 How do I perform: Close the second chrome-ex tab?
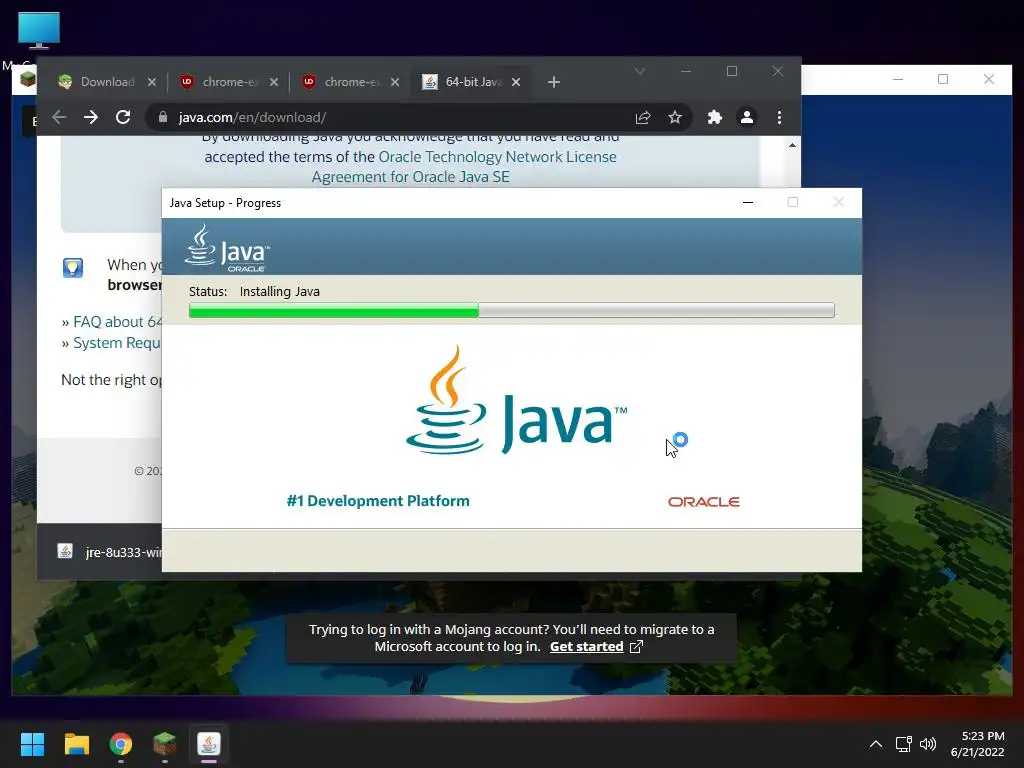[394, 82]
